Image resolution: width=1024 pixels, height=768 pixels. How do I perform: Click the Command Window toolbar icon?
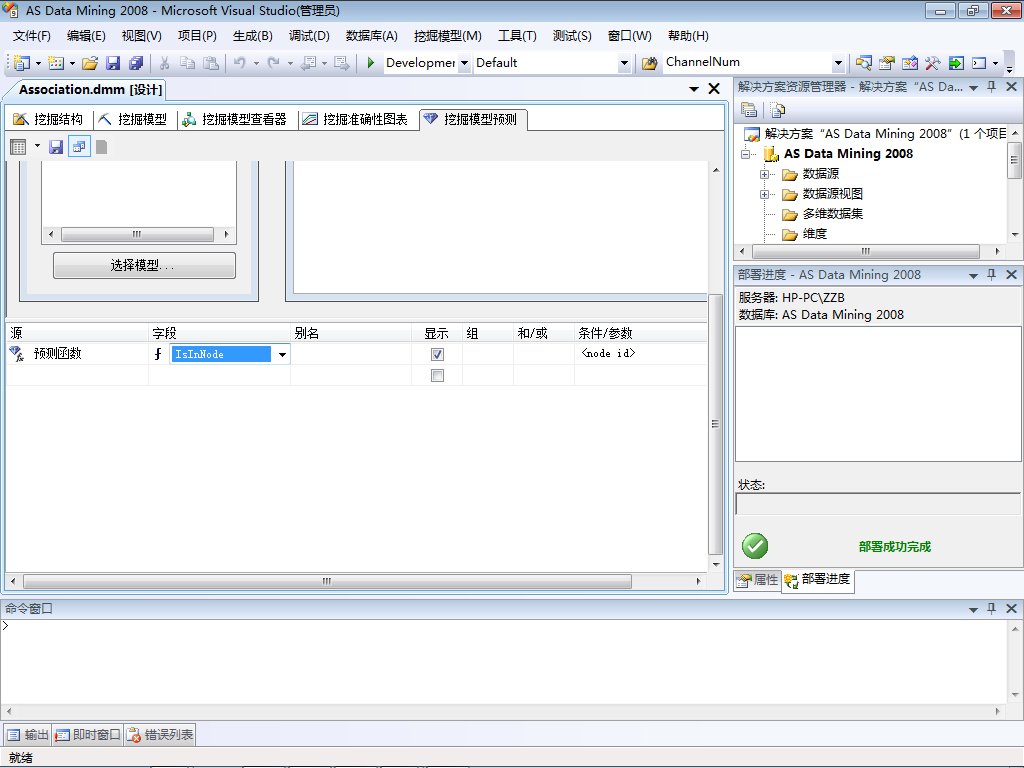(979, 63)
